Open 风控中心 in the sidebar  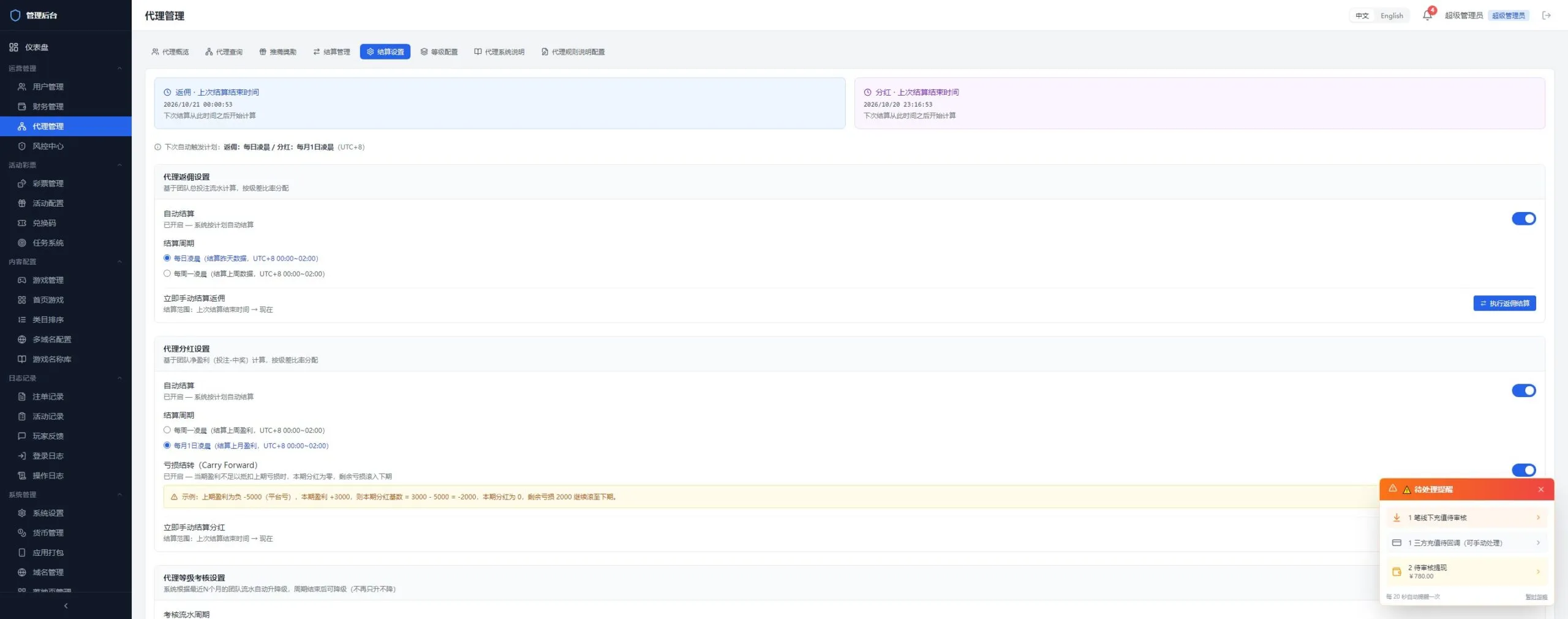point(66,146)
